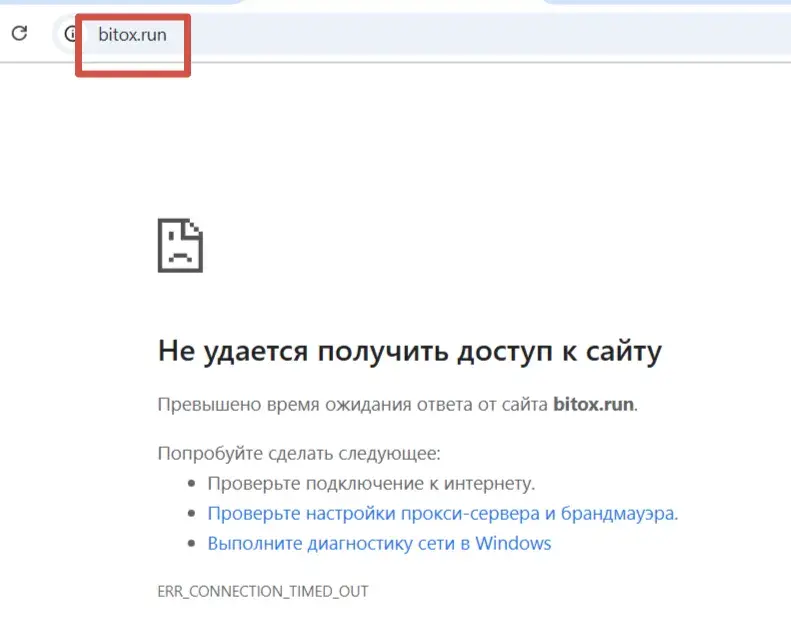The image size is (791, 634).
Task: Click the bitox.run address bar
Action: 422,34
